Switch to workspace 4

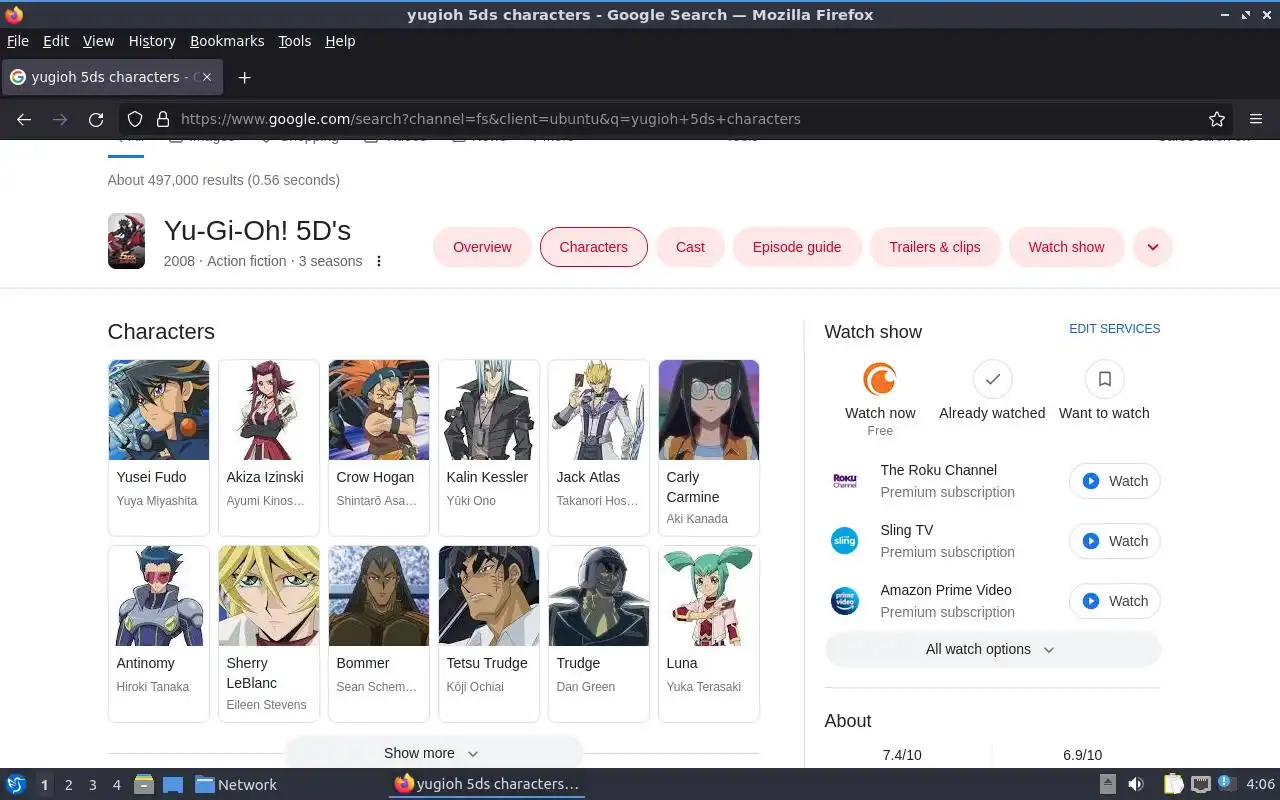click(117, 785)
